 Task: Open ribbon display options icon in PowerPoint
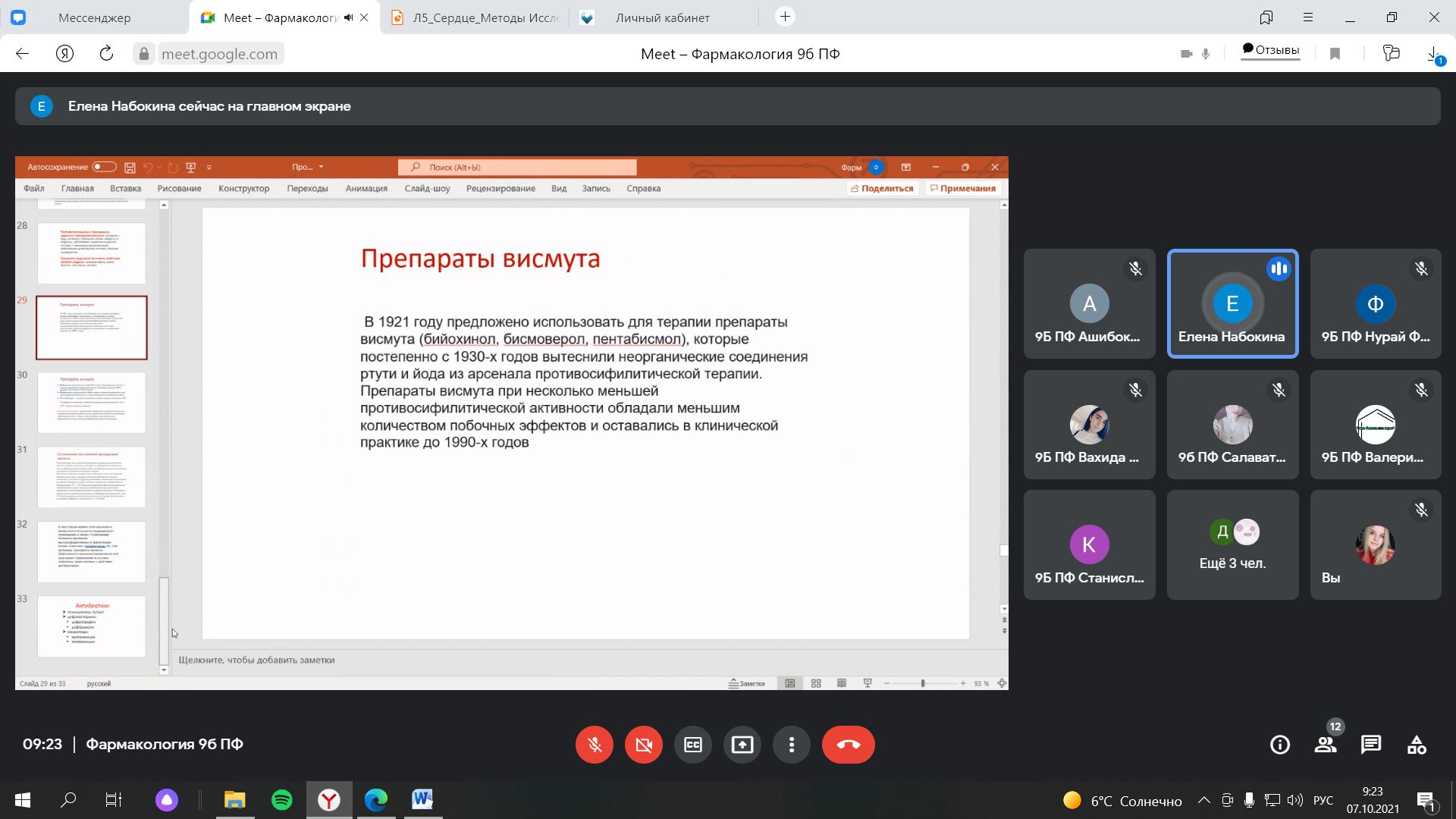pyautogui.click(x=905, y=167)
